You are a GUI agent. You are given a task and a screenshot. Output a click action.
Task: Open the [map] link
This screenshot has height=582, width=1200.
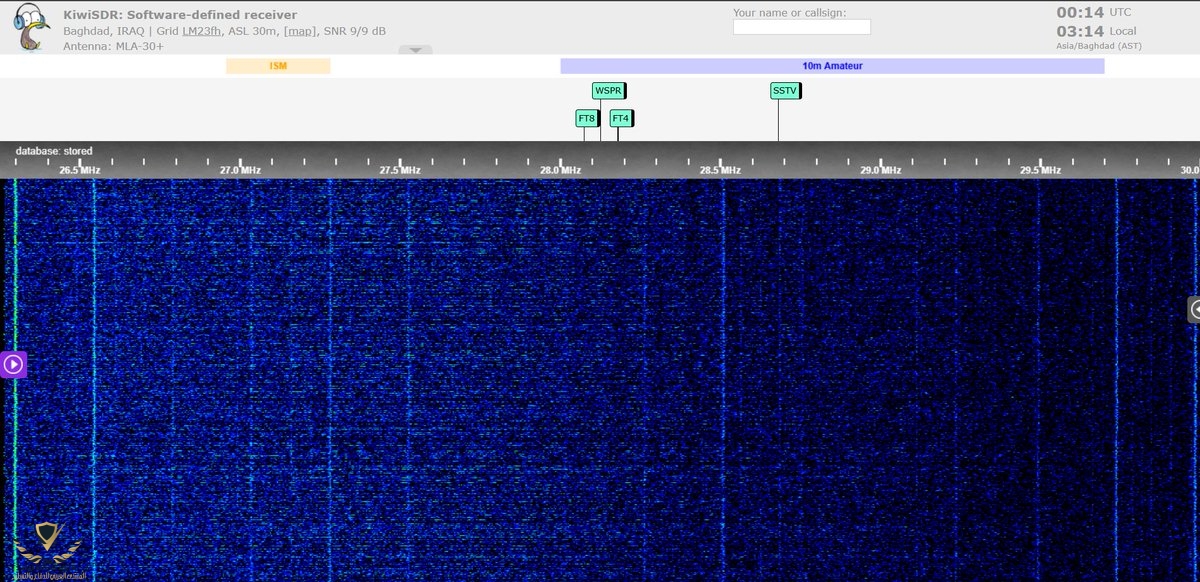pos(300,31)
